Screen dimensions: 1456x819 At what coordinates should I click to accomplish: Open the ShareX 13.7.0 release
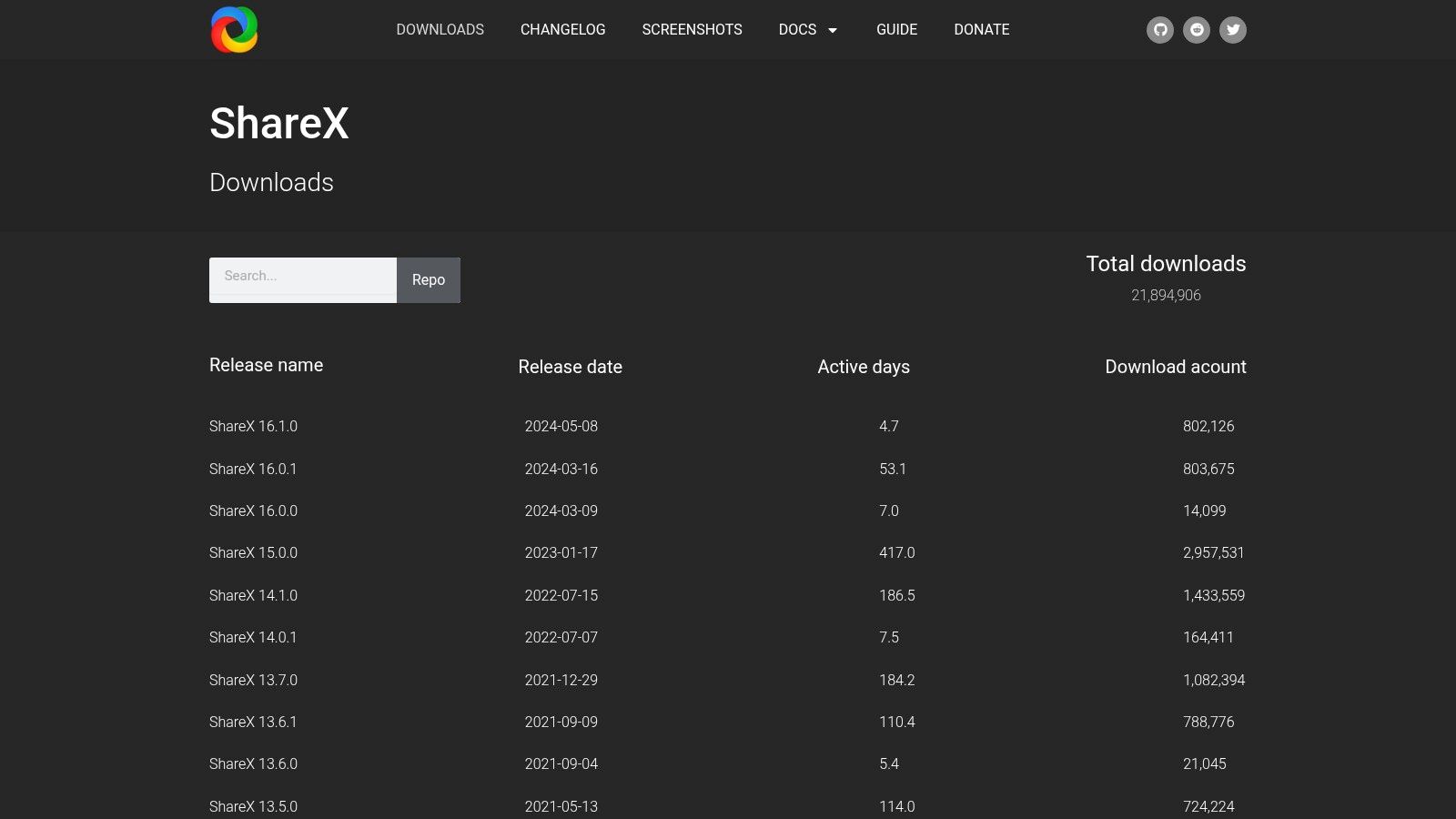(253, 680)
